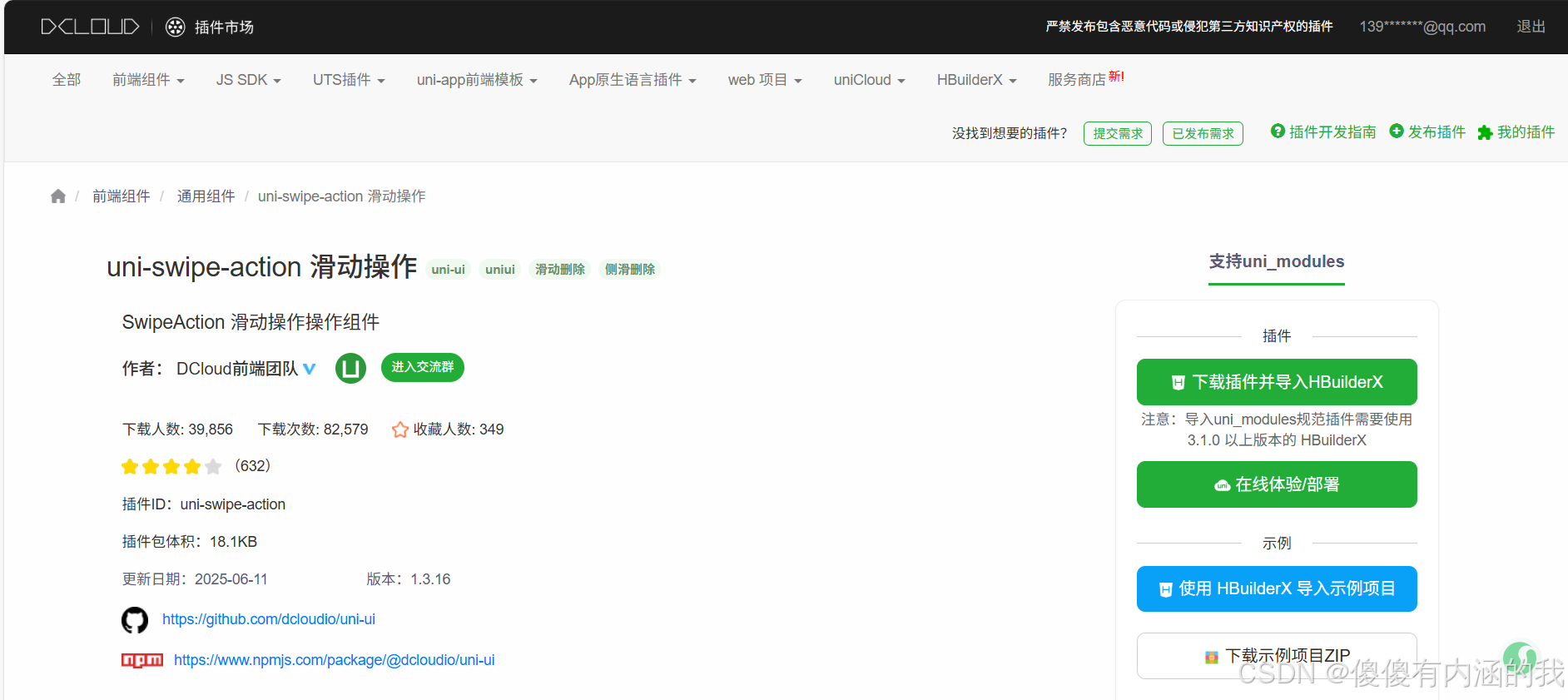Click the favorite star icon near 收藏人数
1568x700 pixels.
(x=400, y=429)
